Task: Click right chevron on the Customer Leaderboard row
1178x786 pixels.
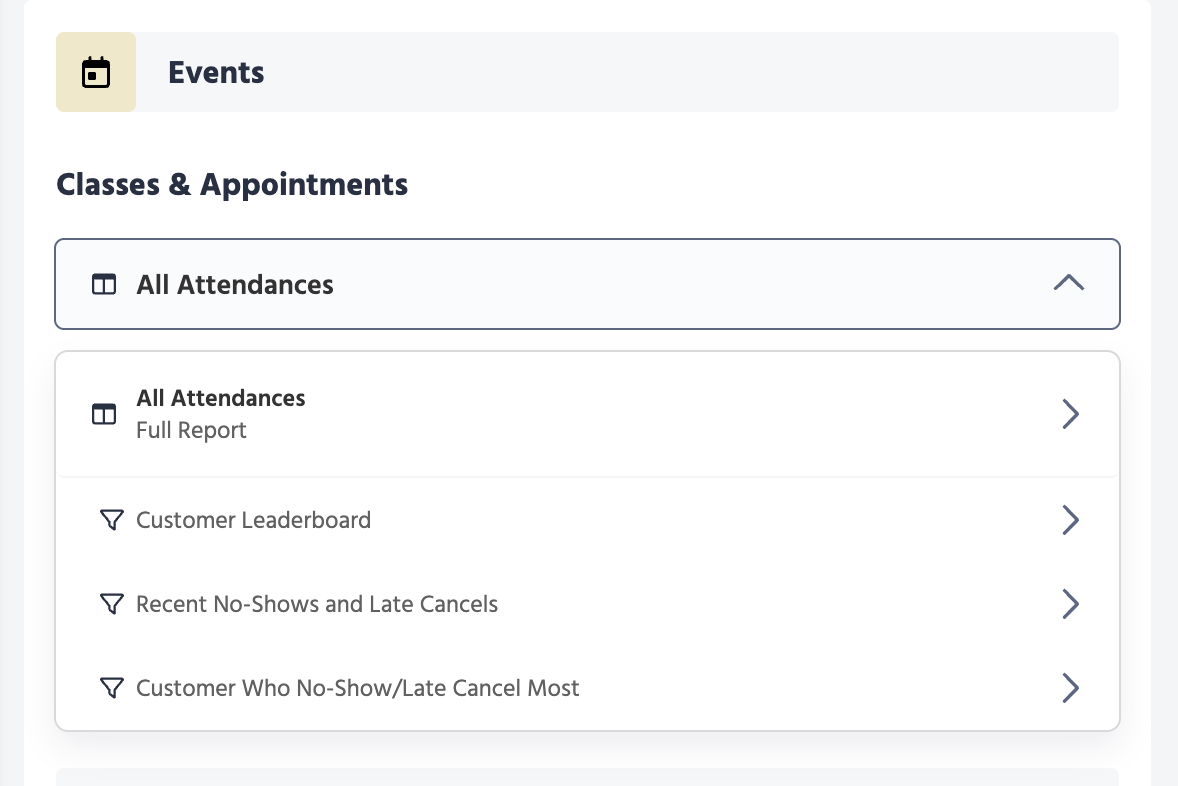Action: click(1070, 520)
